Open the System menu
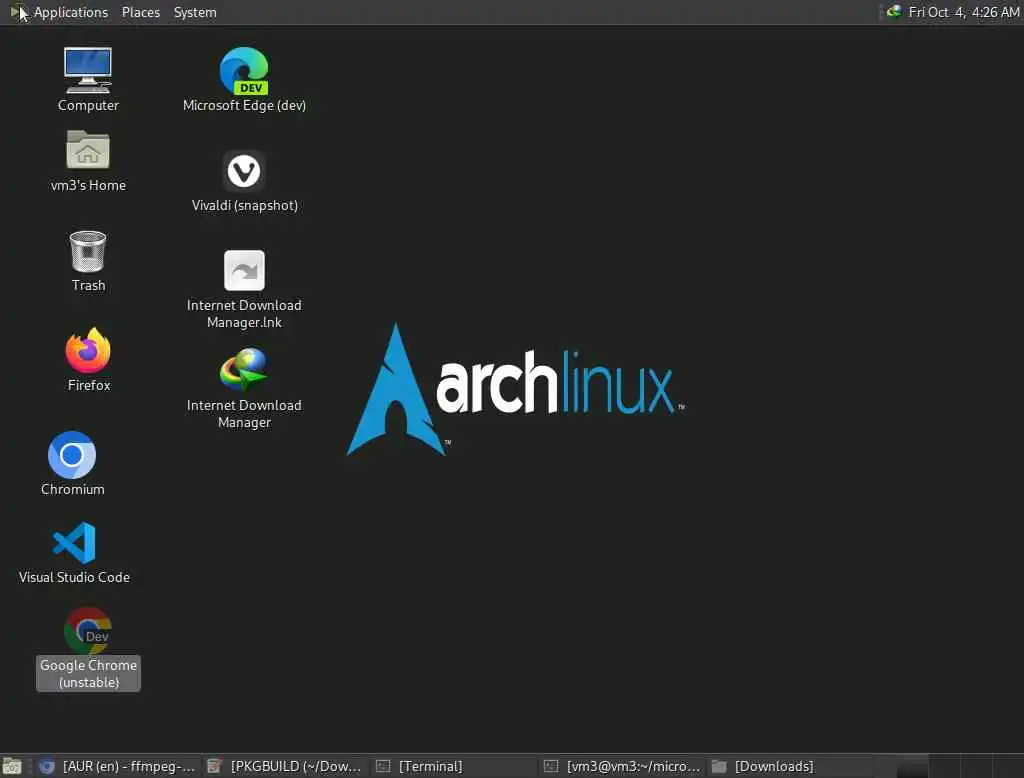1024x778 pixels. (x=195, y=12)
